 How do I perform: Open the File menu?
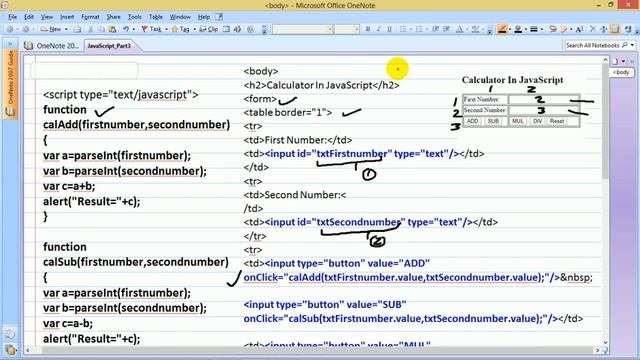point(13,17)
